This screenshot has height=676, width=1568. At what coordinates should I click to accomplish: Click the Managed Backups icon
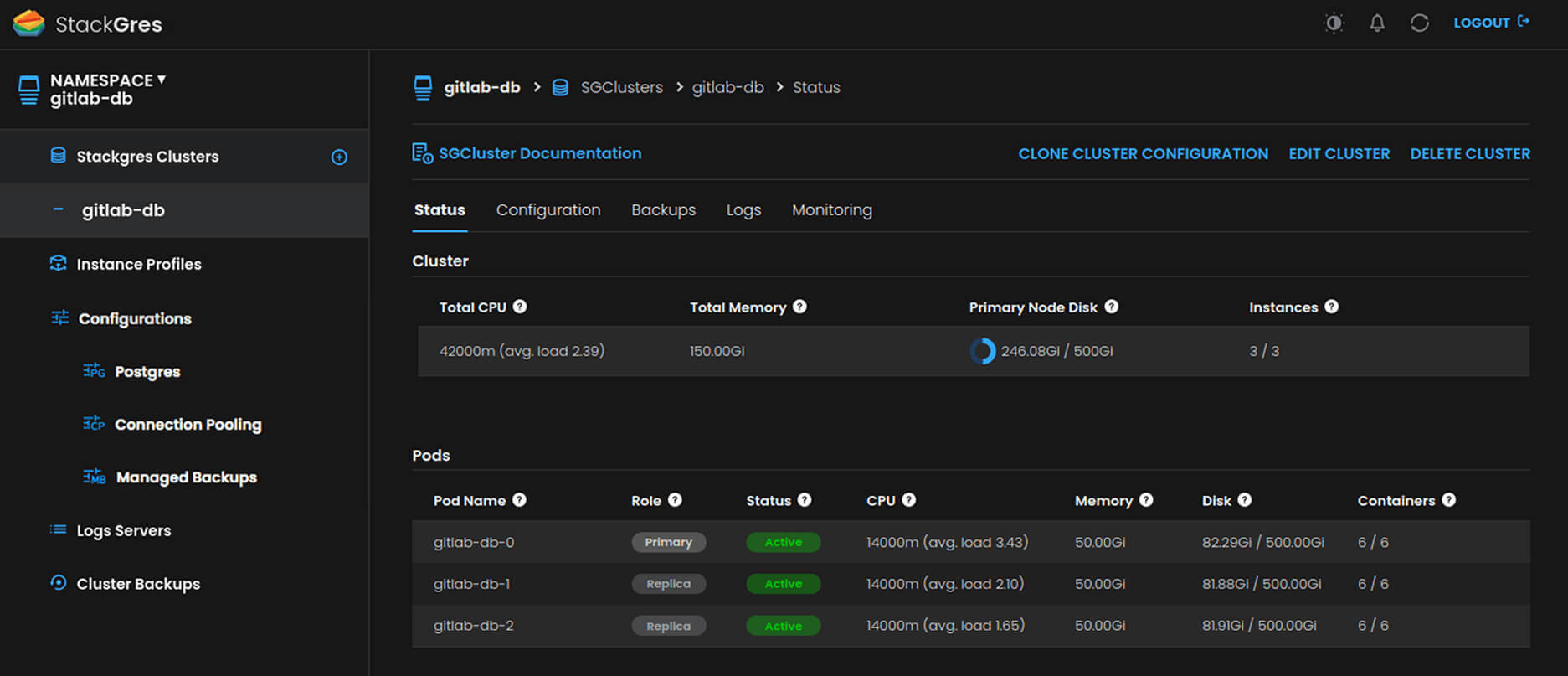(x=94, y=476)
